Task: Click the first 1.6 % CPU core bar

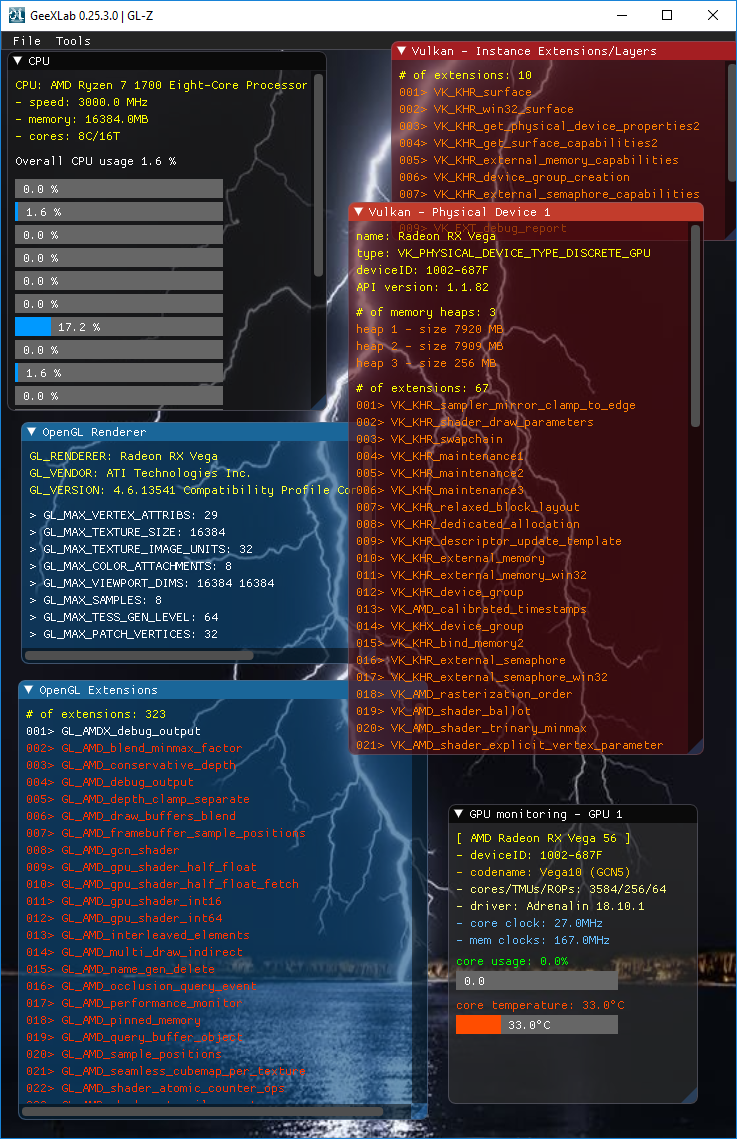Action: 119,212
